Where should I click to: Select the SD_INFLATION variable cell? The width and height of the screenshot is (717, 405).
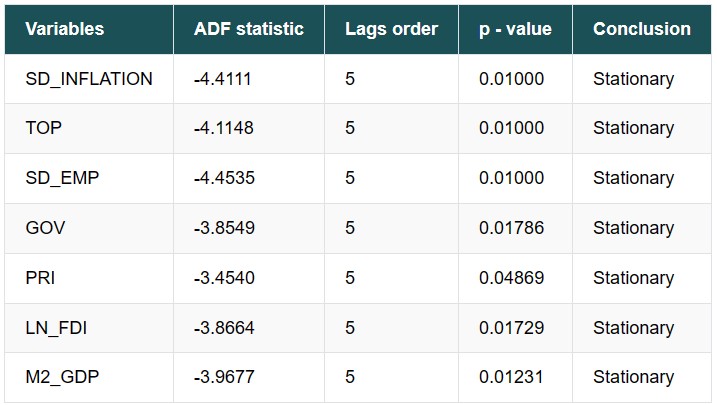pos(89,79)
